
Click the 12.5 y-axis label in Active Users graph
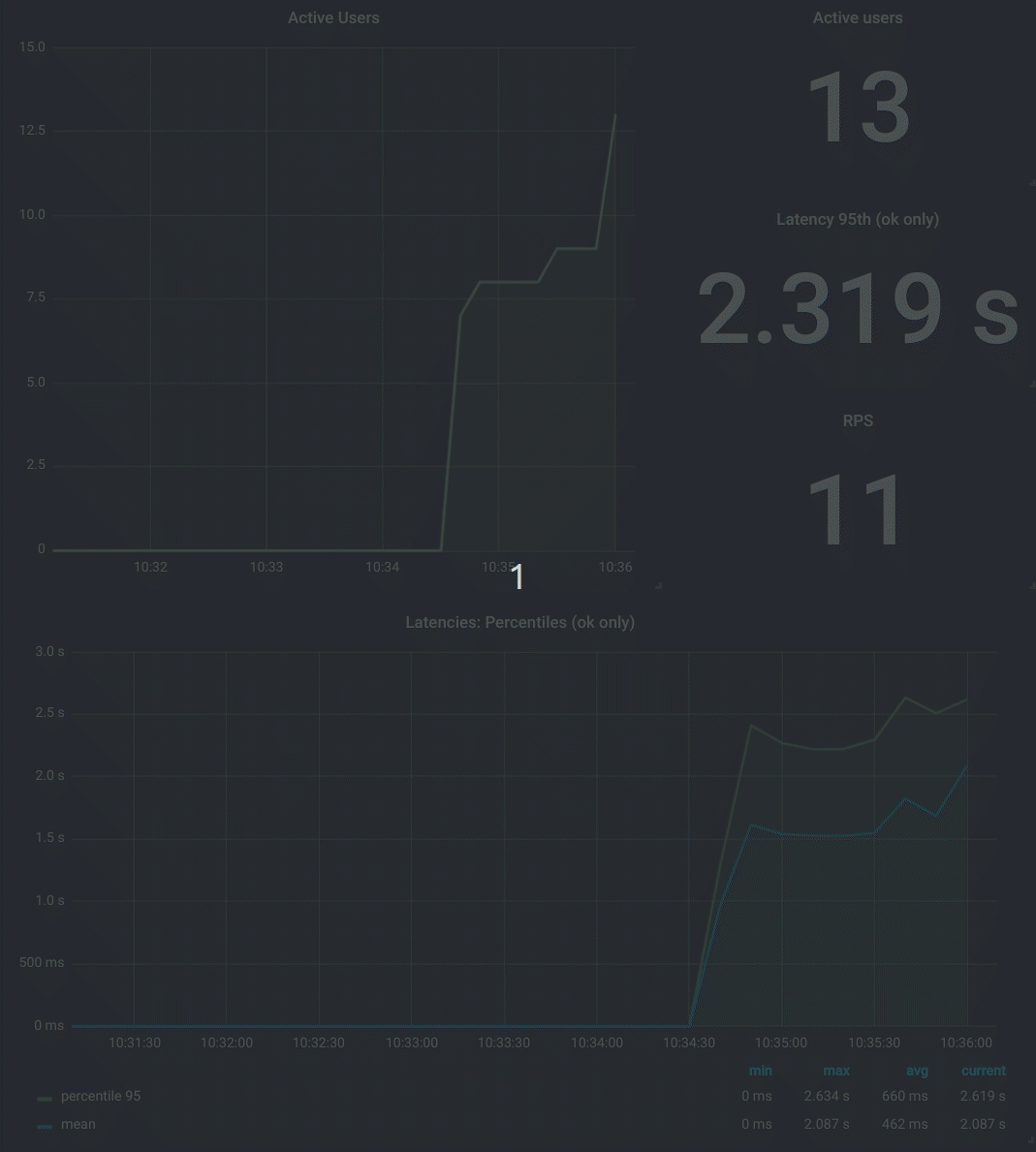32,130
